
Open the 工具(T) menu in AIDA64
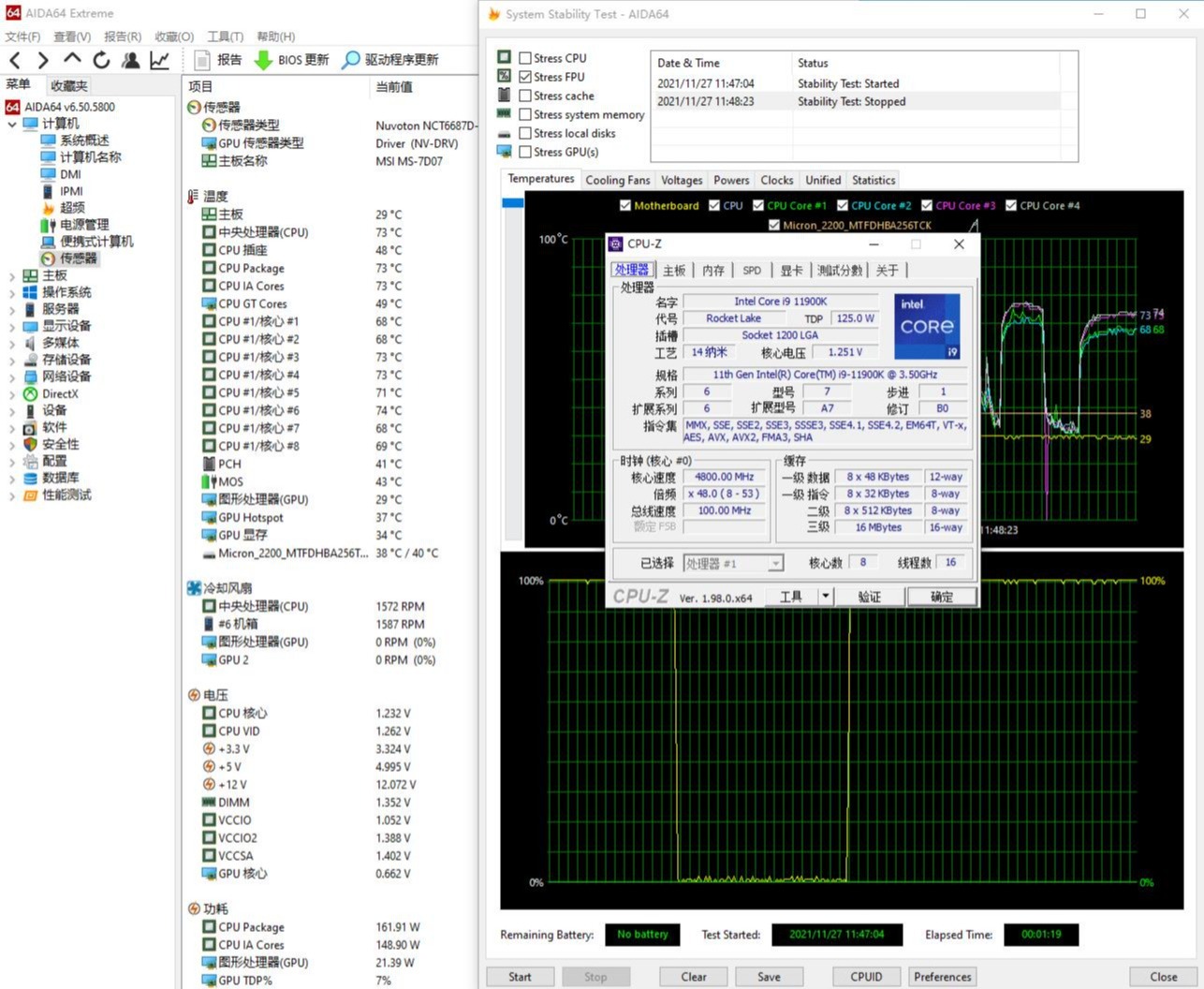[225, 37]
